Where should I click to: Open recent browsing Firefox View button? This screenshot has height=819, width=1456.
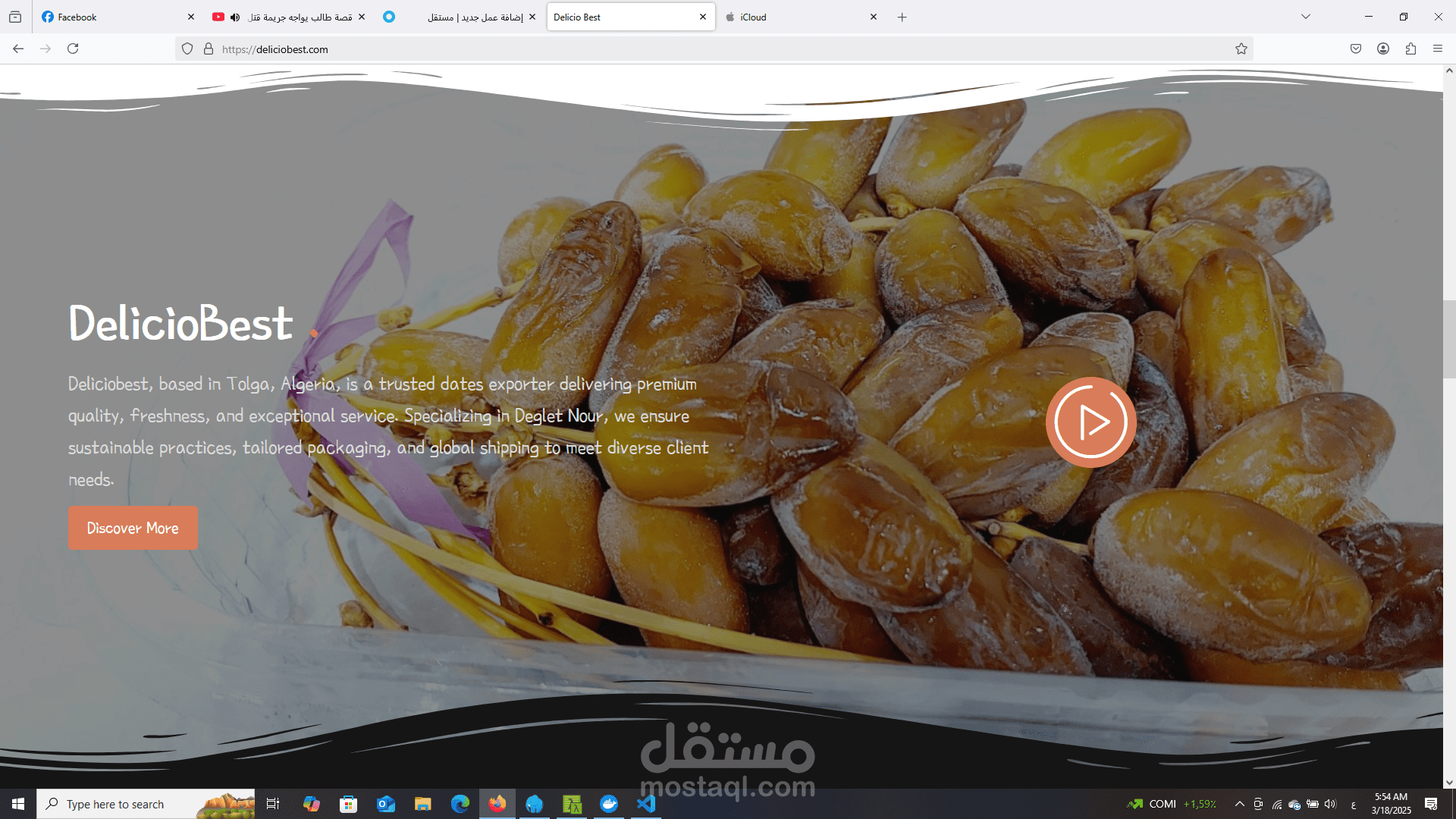[x=15, y=17]
